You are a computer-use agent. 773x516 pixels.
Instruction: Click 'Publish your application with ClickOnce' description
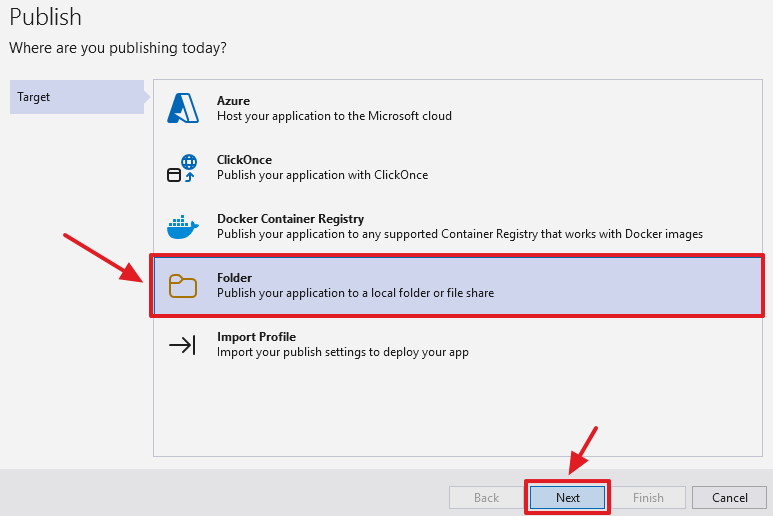(x=322, y=175)
